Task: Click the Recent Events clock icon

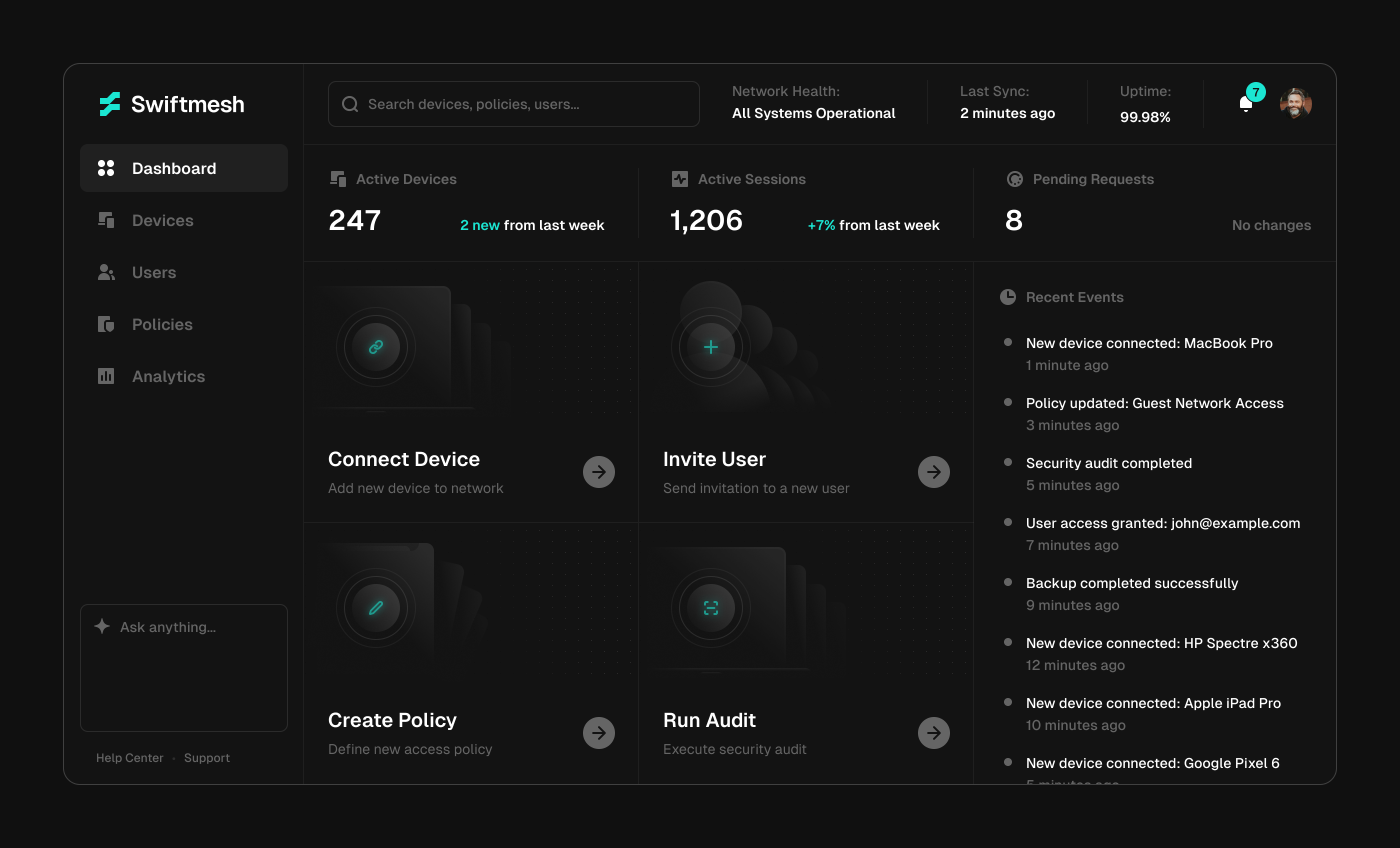Action: point(1007,296)
